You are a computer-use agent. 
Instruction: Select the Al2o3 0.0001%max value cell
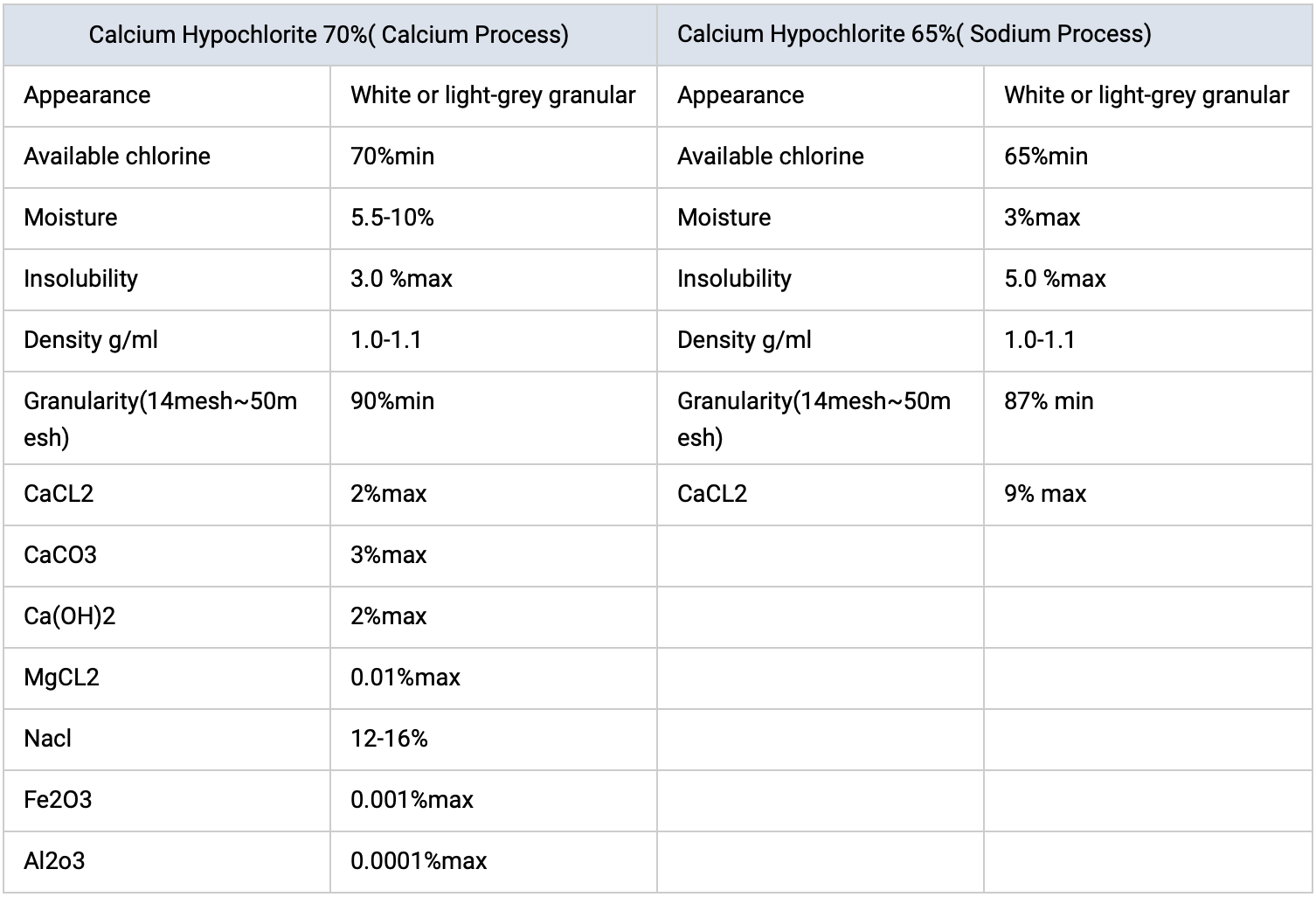tap(493, 861)
